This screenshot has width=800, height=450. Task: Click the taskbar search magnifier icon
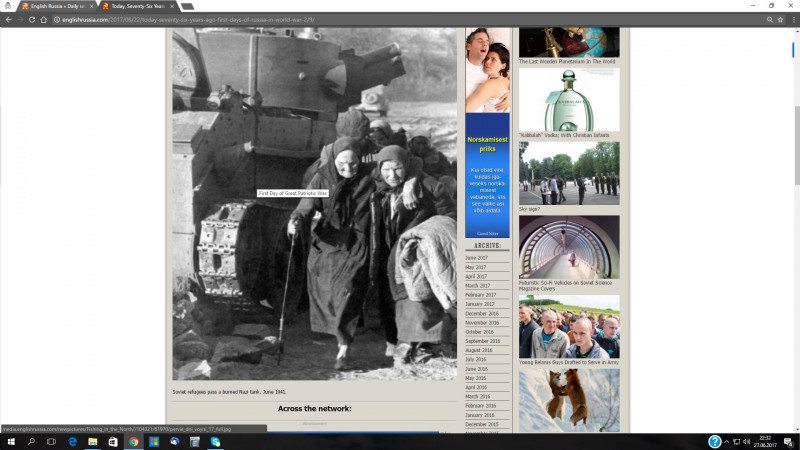coord(32,441)
